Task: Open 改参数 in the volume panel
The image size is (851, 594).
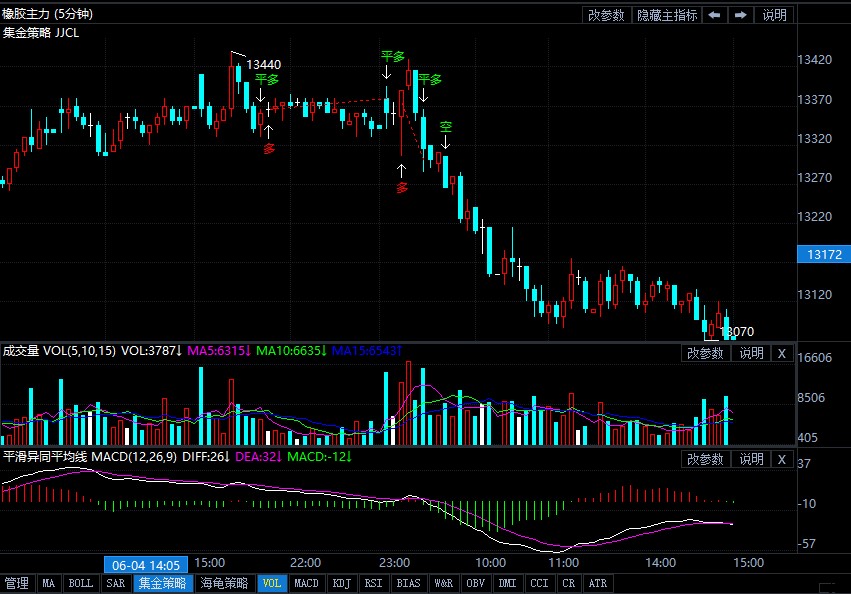Action: pos(705,353)
